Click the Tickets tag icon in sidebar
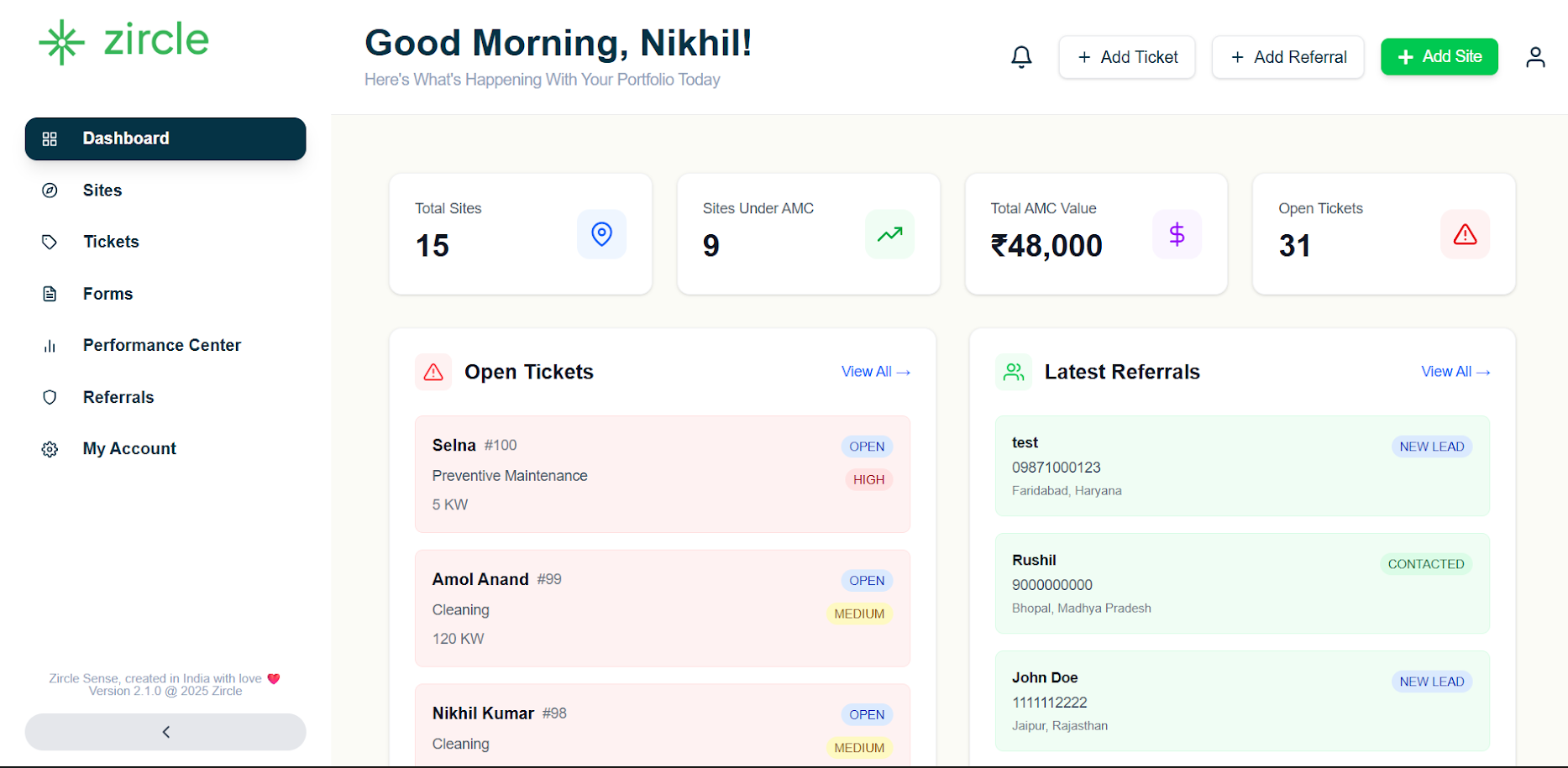The image size is (1568, 768). 50,242
